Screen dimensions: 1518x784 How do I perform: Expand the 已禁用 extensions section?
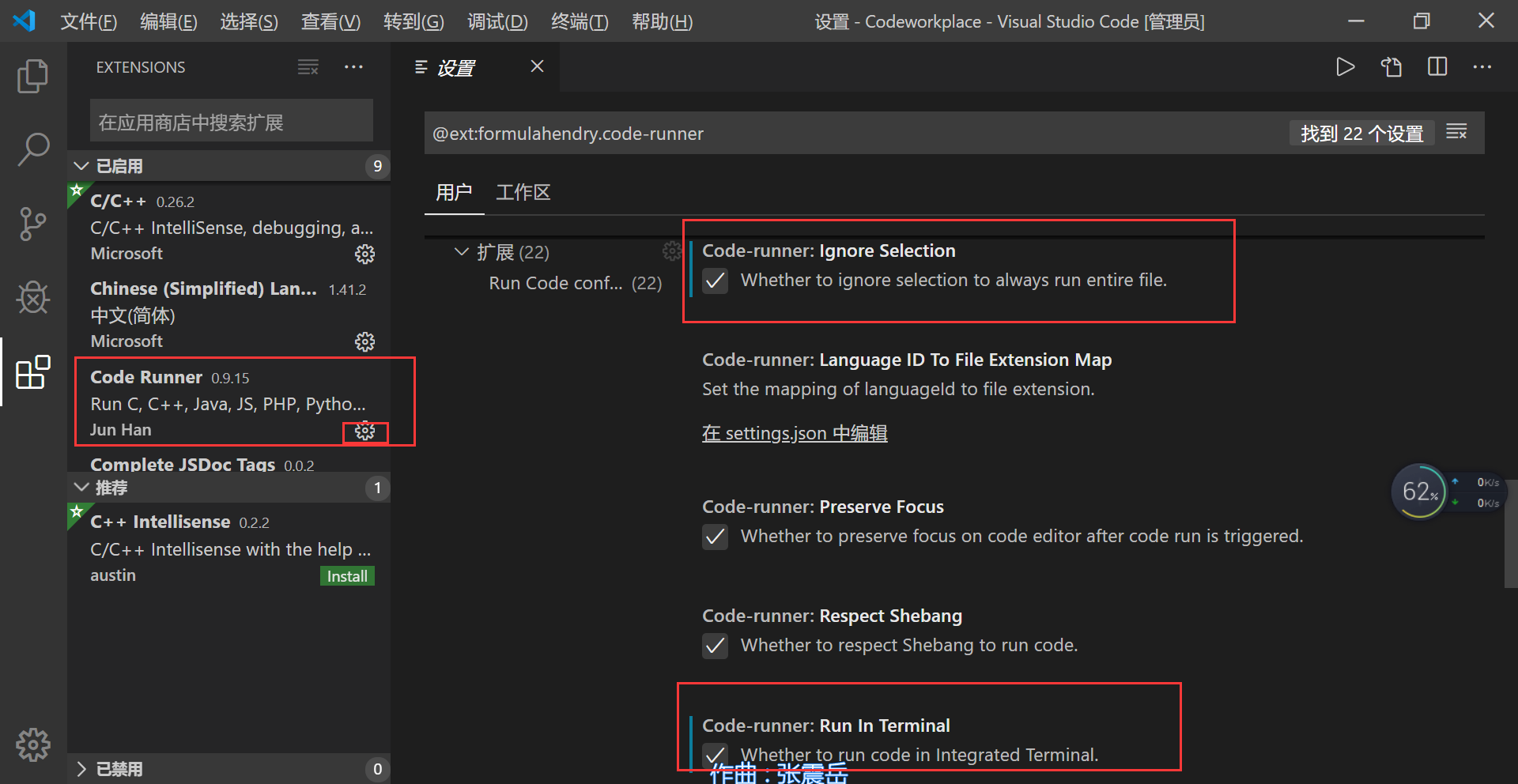tap(229, 769)
